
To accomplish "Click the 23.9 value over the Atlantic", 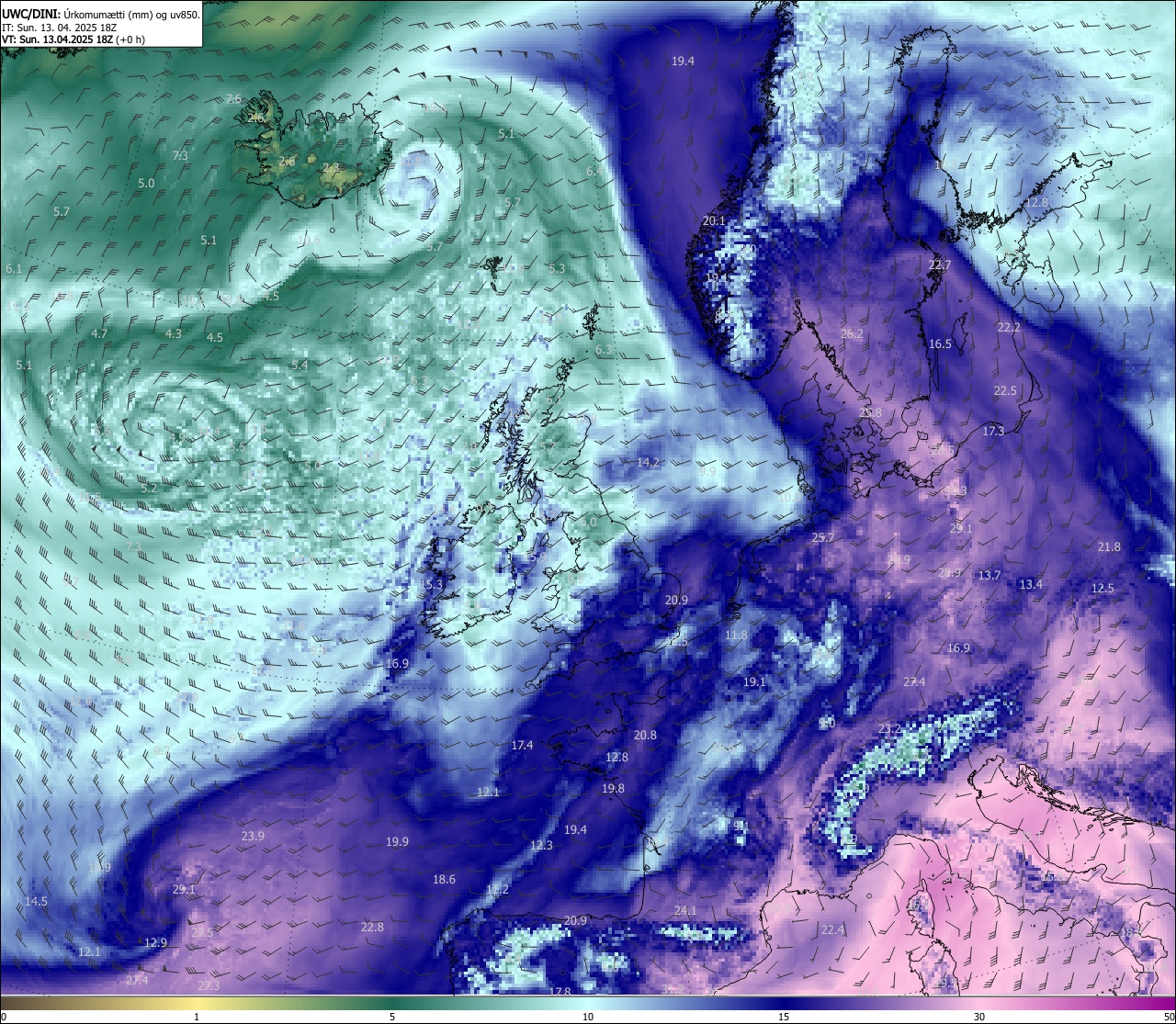I will pos(253,837).
